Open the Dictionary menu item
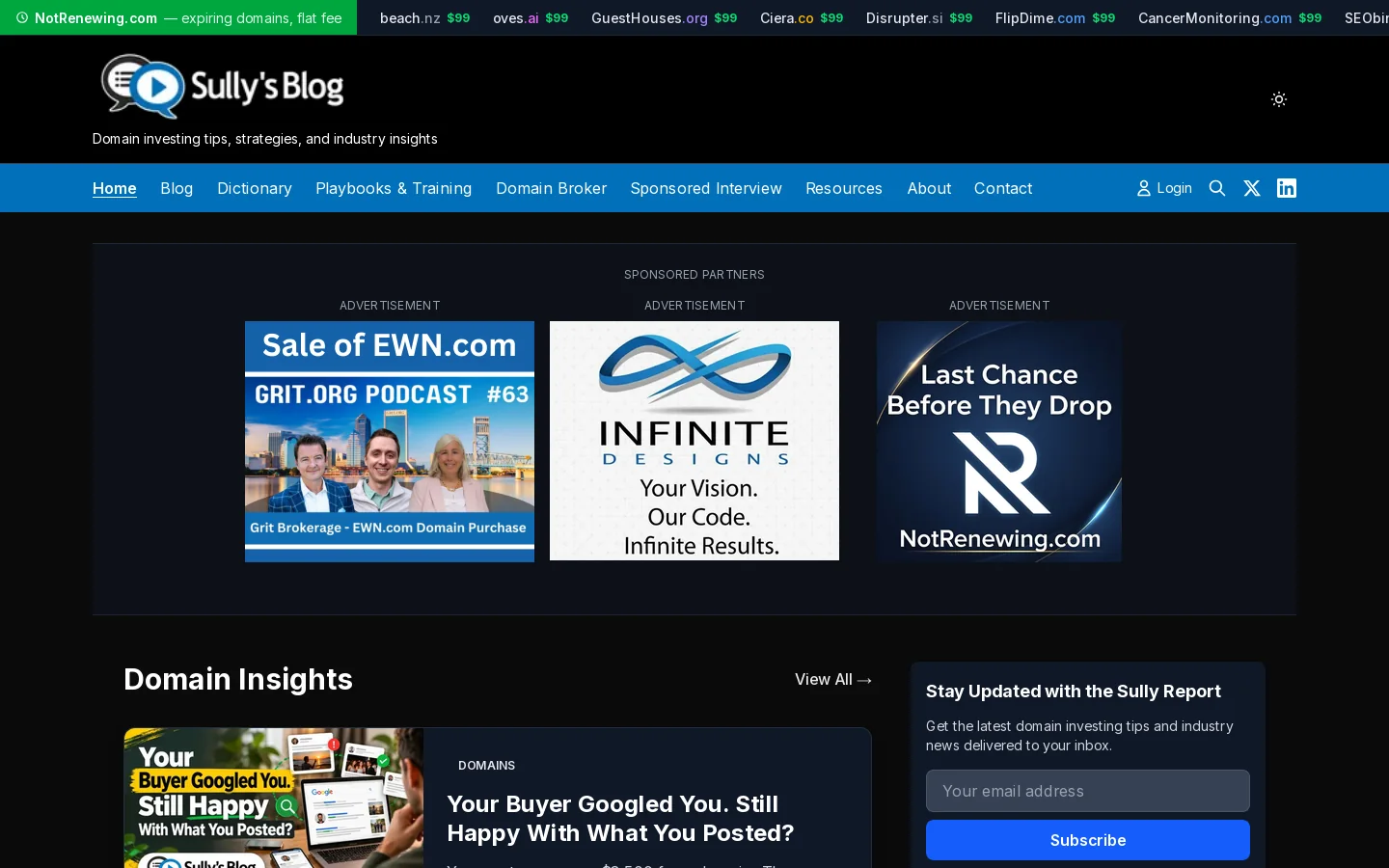The height and width of the screenshot is (868, 1389). pos(255,188)
